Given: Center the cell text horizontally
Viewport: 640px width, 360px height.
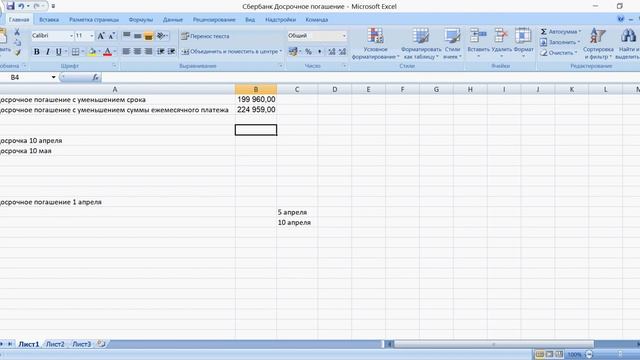Looking at the screenshot, I should [138, 51].
